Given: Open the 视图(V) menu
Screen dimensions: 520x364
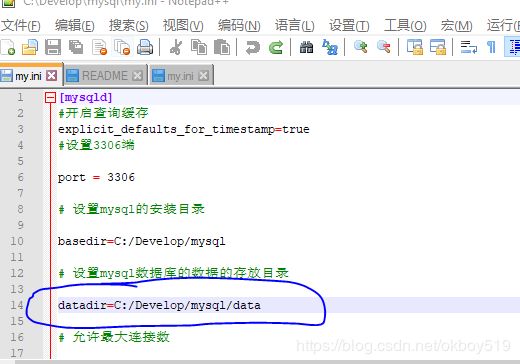Looking at the screenshot, I should (x=183, y=25).
